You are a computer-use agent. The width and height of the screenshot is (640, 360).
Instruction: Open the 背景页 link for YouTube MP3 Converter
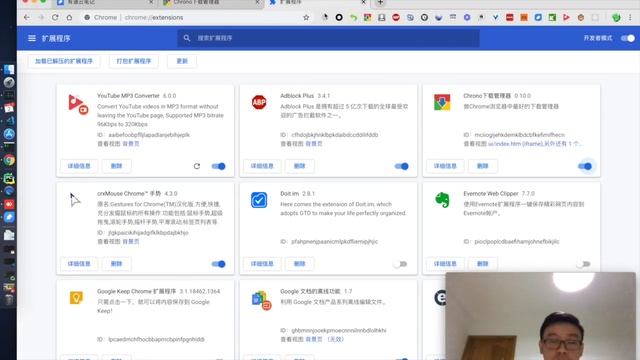pos(131,144)
